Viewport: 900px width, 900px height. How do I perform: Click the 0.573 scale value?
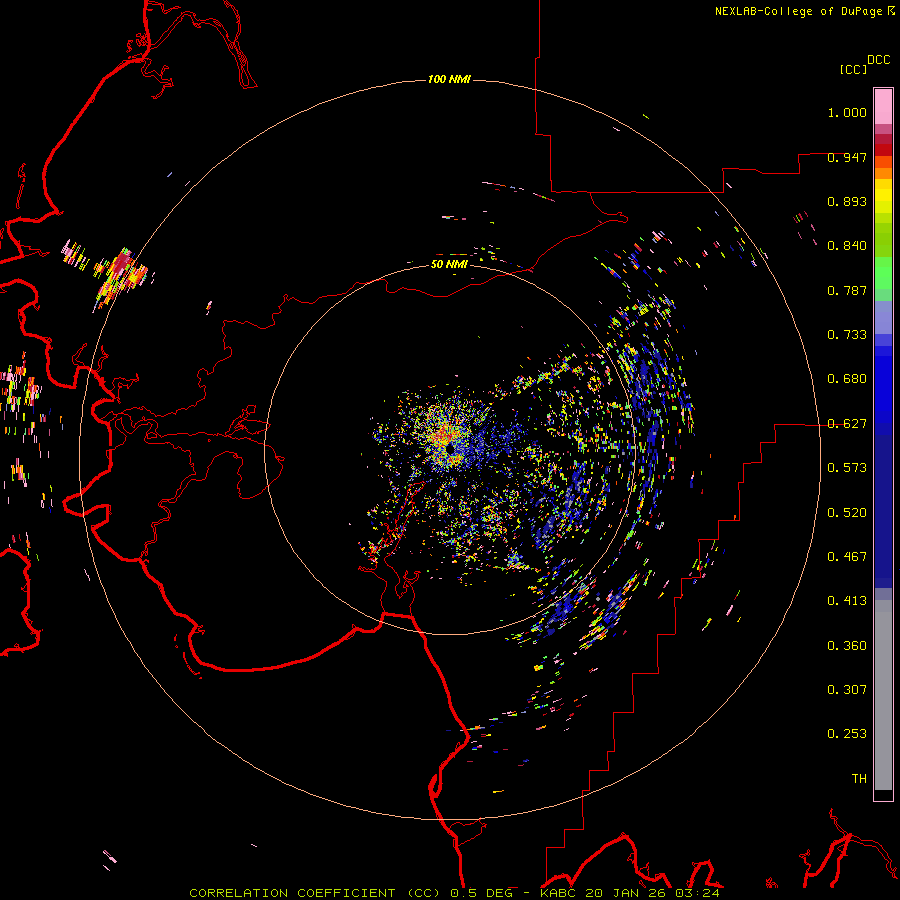(x=847, y=468)
